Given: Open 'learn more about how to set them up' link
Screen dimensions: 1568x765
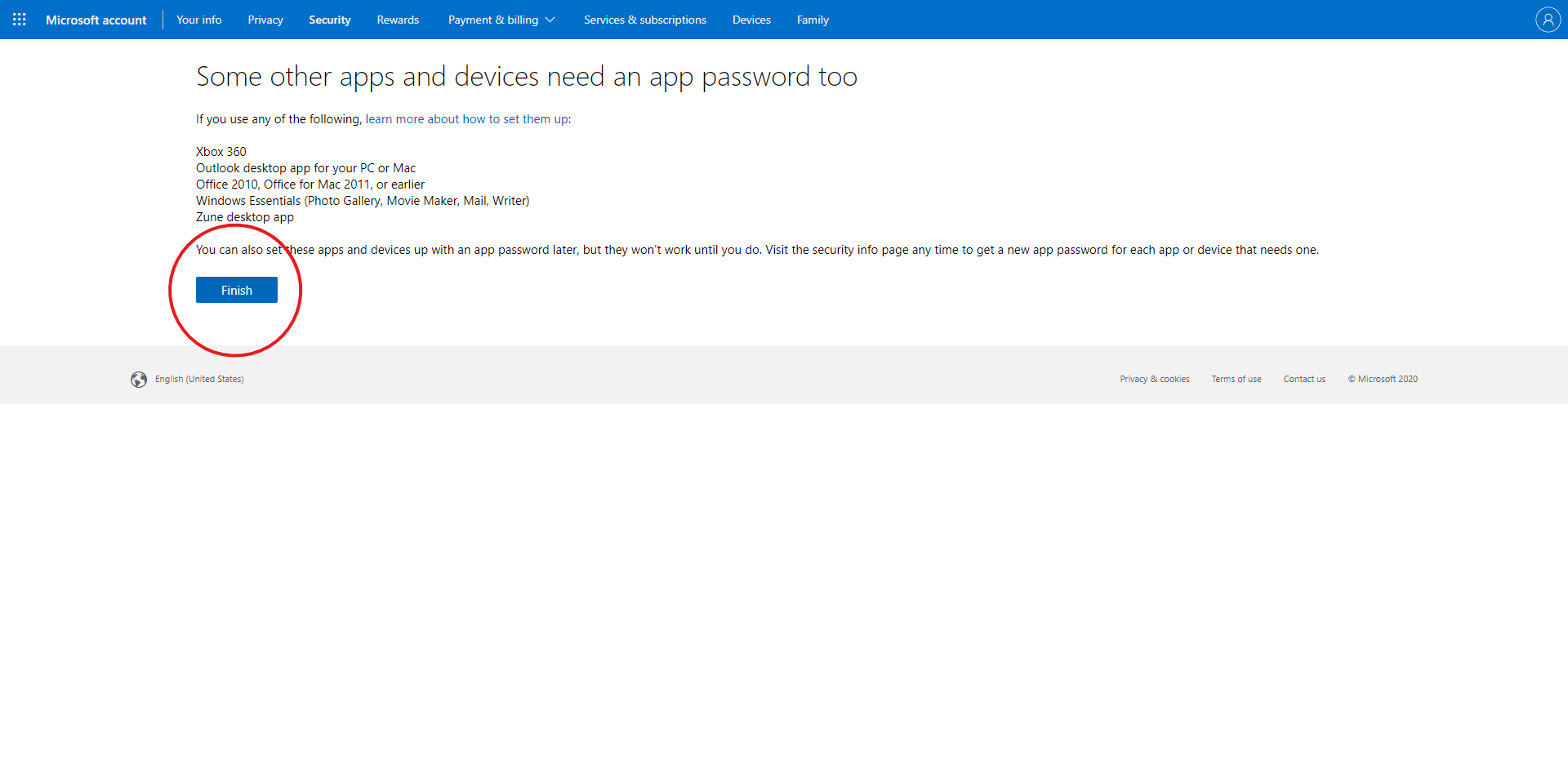Looking at the screenshot, I should coord(467,119).
